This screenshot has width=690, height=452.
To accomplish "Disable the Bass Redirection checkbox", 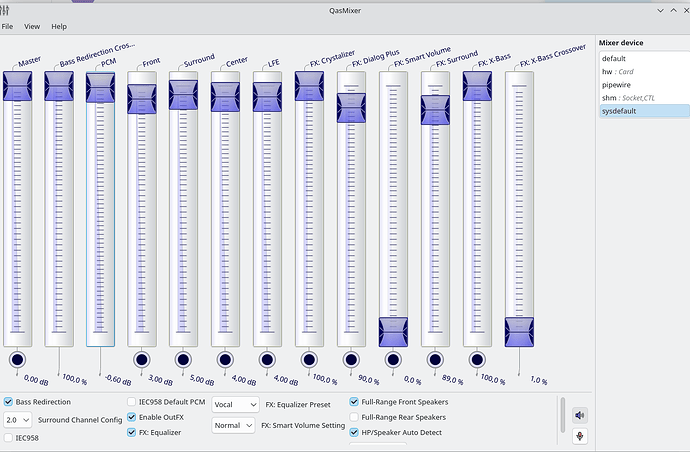I will pos(9,402).
